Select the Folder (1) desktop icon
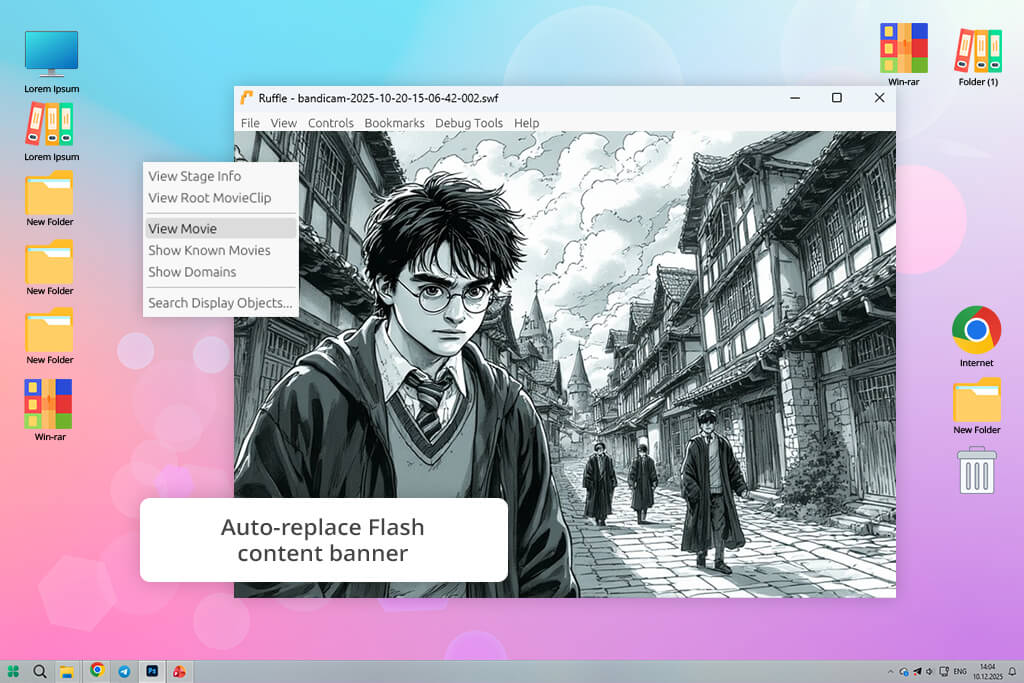Screen dimensions: 1024x683 click(978, 57)
